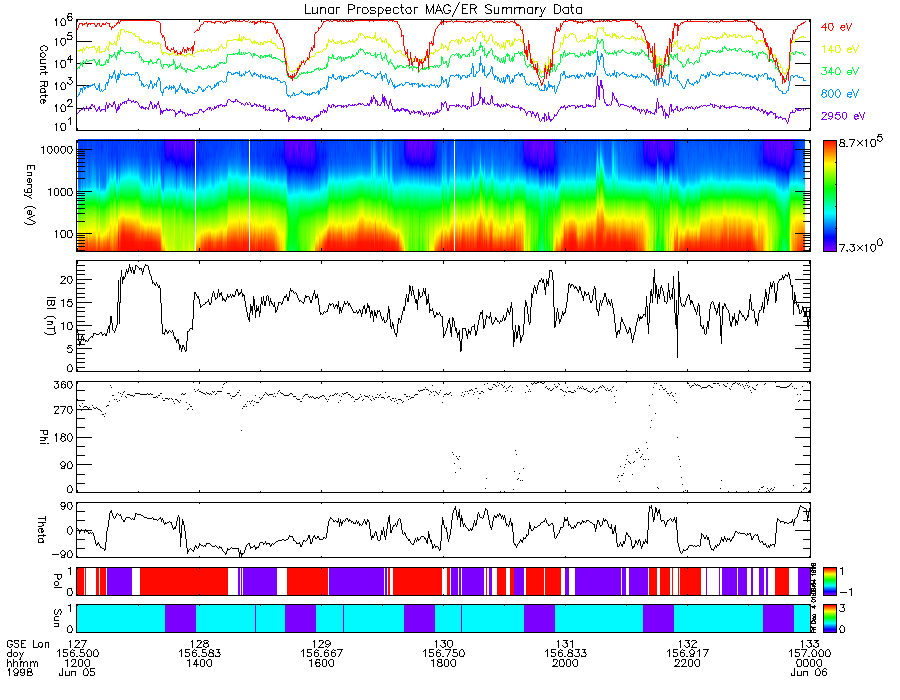This screenshot has width=900, height=700.
Task: Select the yellow '140 eV' legend label
Action: click(x=840, y=49)
